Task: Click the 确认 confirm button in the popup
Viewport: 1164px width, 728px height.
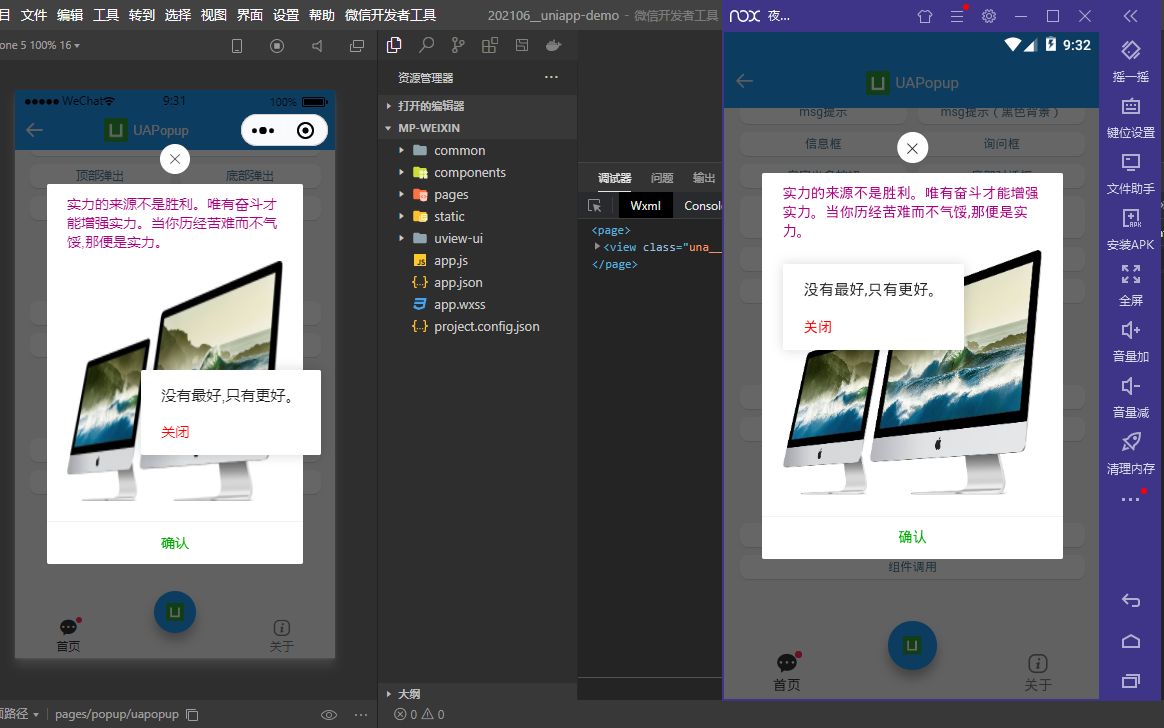Action: [x=175, y=542]
